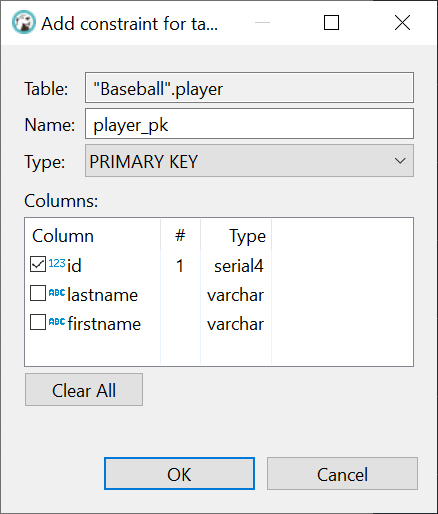Click the DBeaver app icon in title bar
This screenshot has width=438, height=514.
[x=23, y=23]
